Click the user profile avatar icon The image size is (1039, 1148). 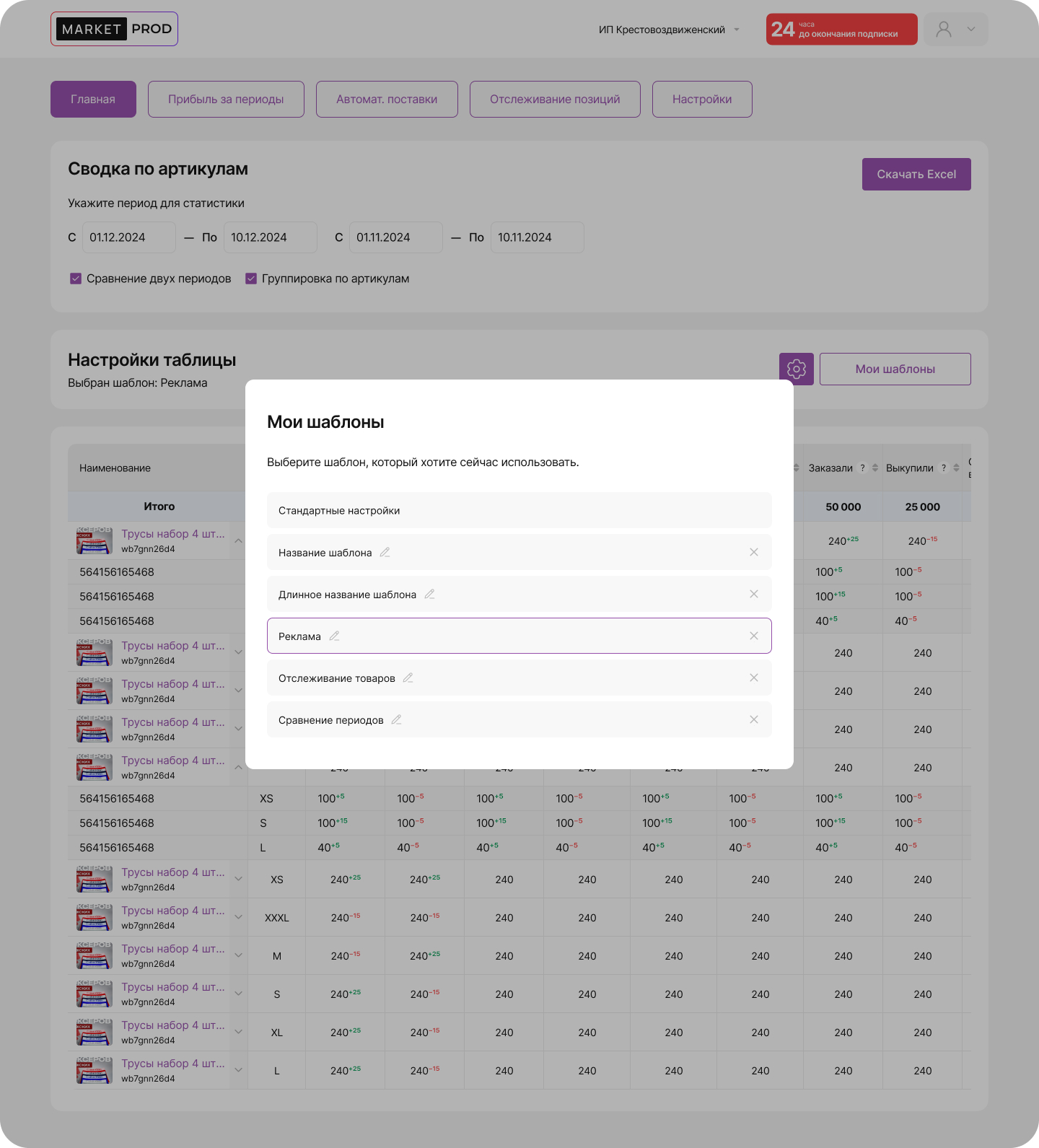pyautogui.click(x=943, y=30)
